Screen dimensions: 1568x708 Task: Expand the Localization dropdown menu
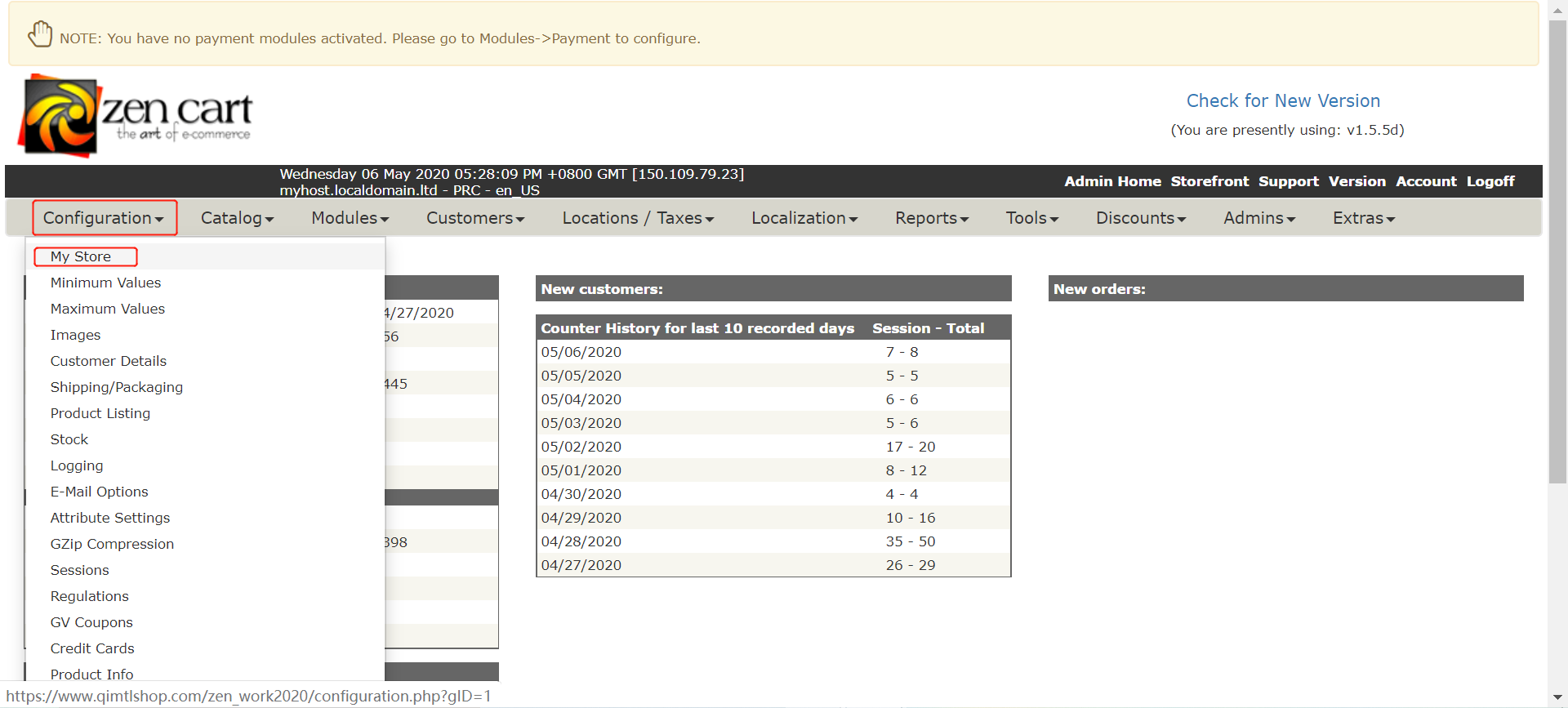(804, 218)
